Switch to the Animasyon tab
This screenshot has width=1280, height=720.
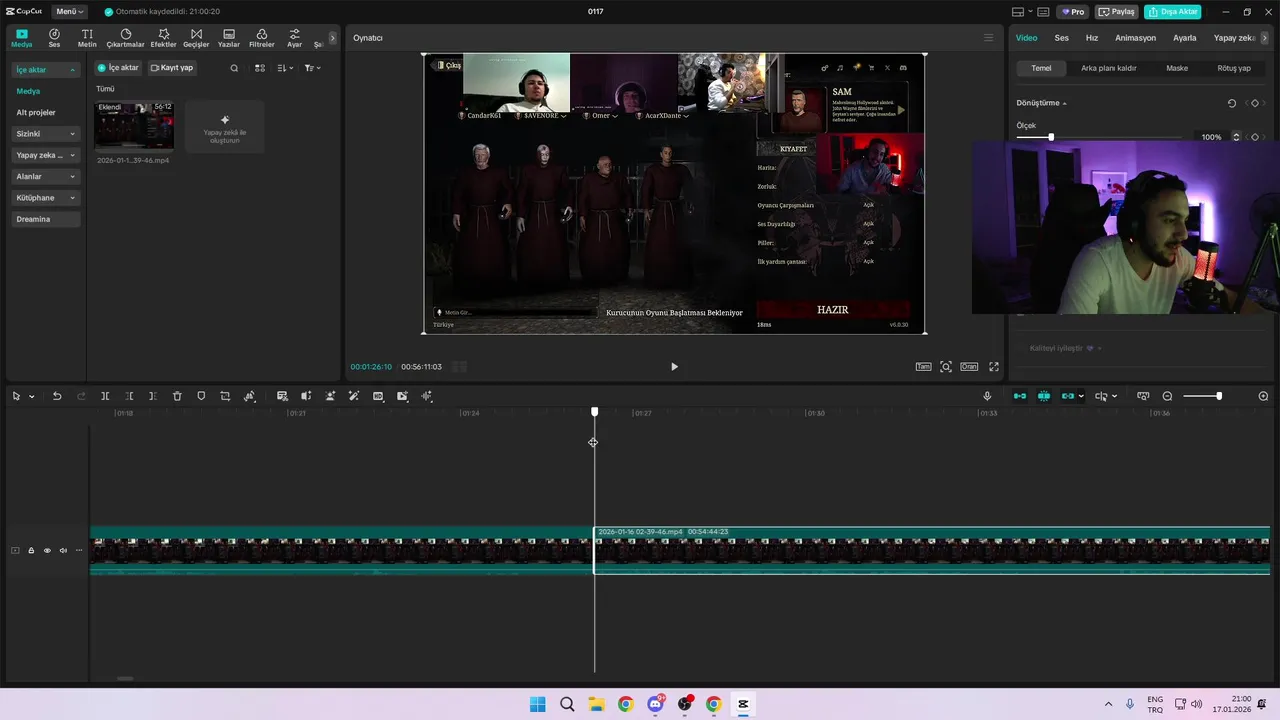1136,38
